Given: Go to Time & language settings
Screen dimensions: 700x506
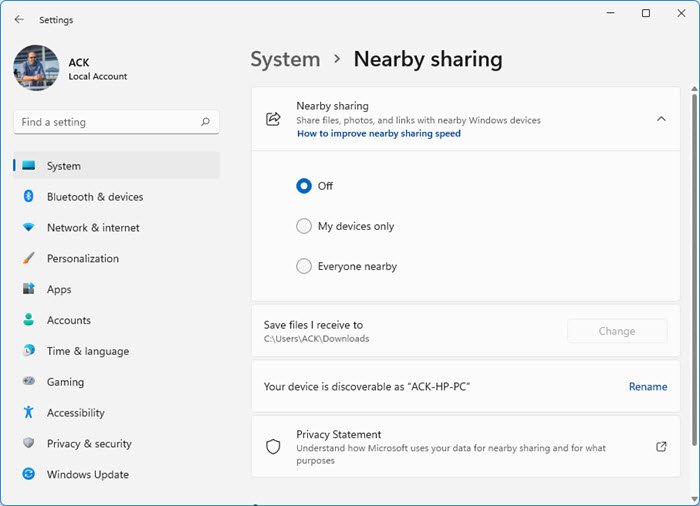Looking at the screenshot, I should click(x=87, y=352).
